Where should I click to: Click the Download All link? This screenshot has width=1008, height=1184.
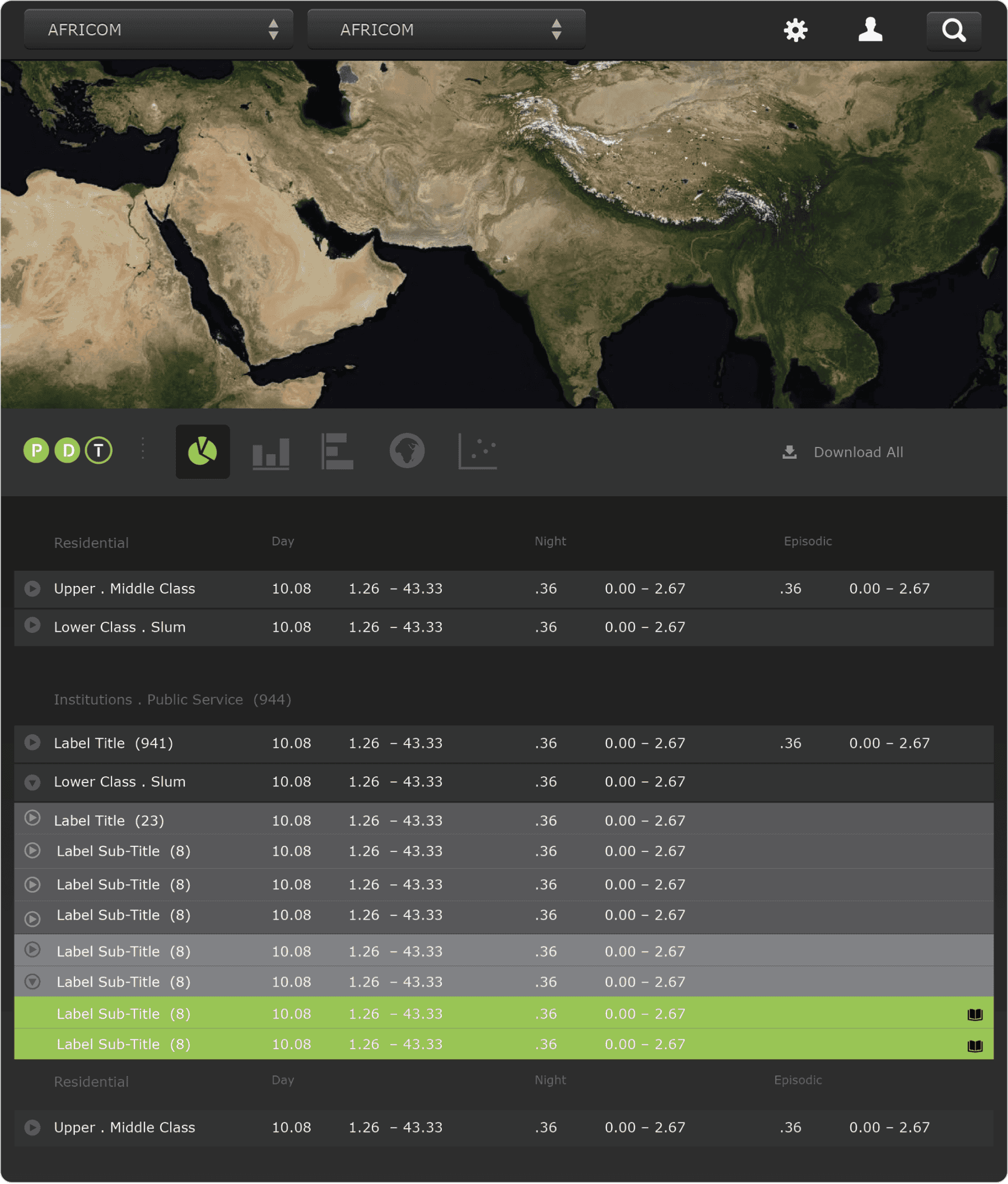click(858, 453)
